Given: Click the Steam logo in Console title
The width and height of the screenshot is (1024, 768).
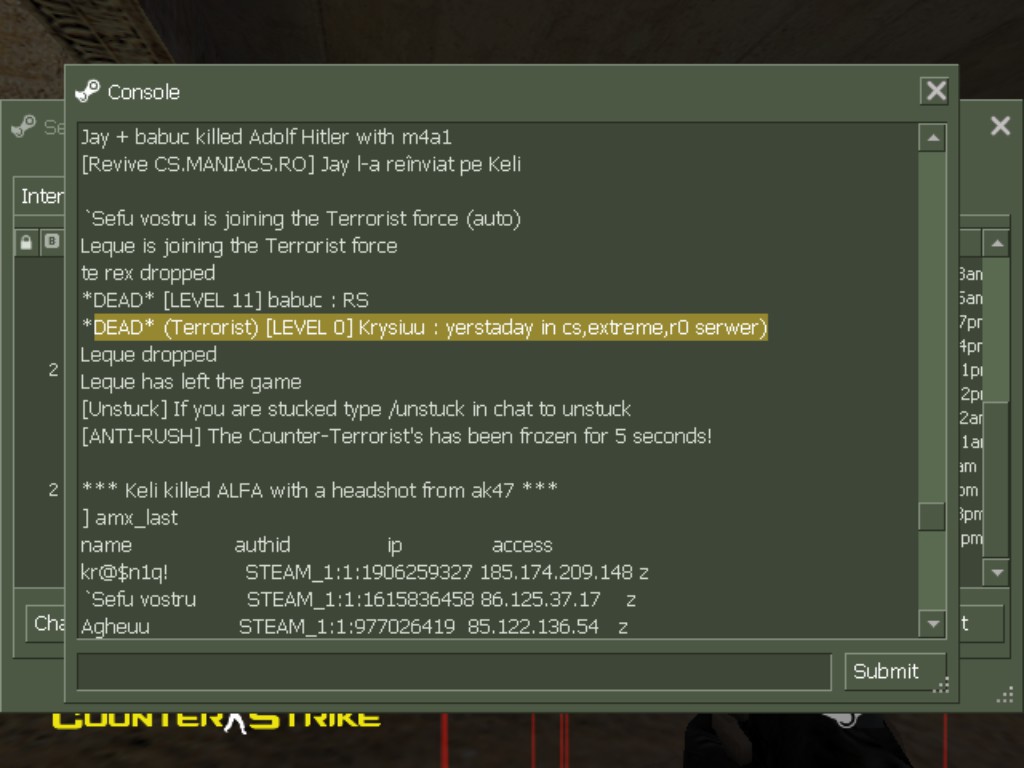Looking at the screenshot, I should pyautogui.click(x=88, y=91).
